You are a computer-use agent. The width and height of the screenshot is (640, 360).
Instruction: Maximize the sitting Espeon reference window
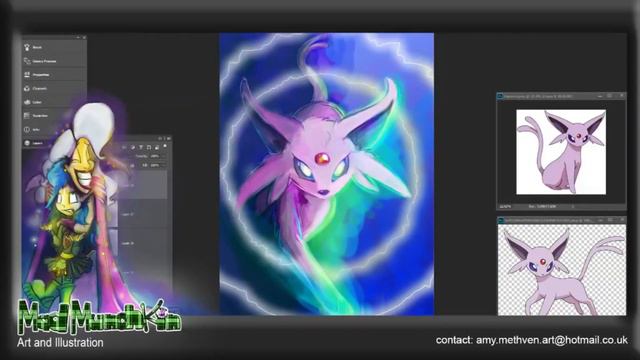609,96
